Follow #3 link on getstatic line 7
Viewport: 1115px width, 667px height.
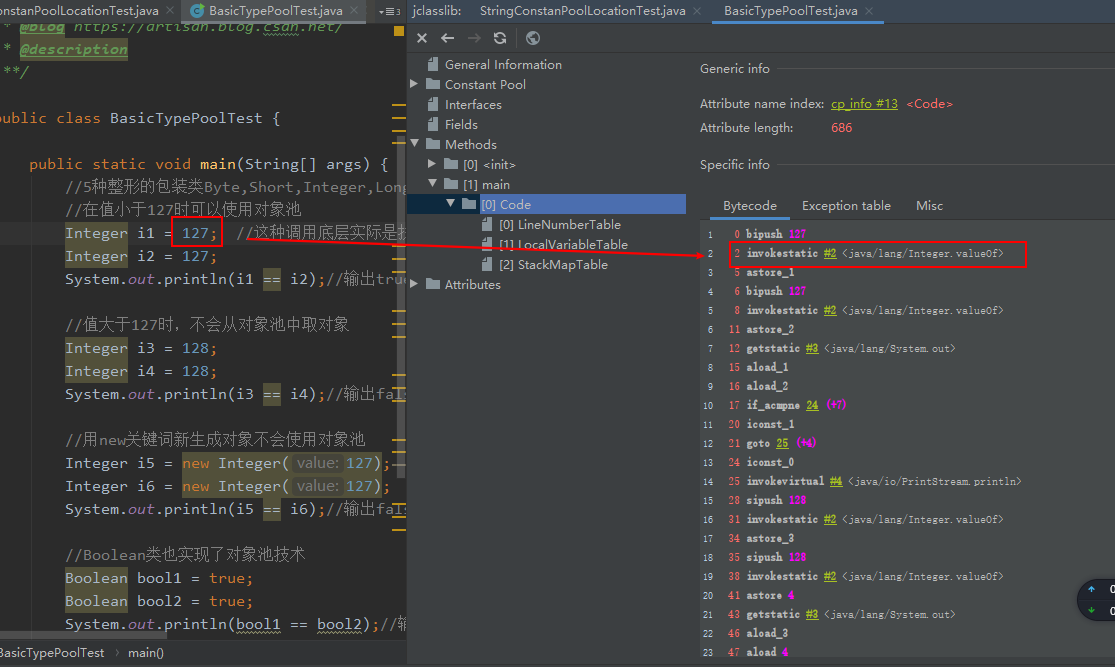(x=811, y=348)
